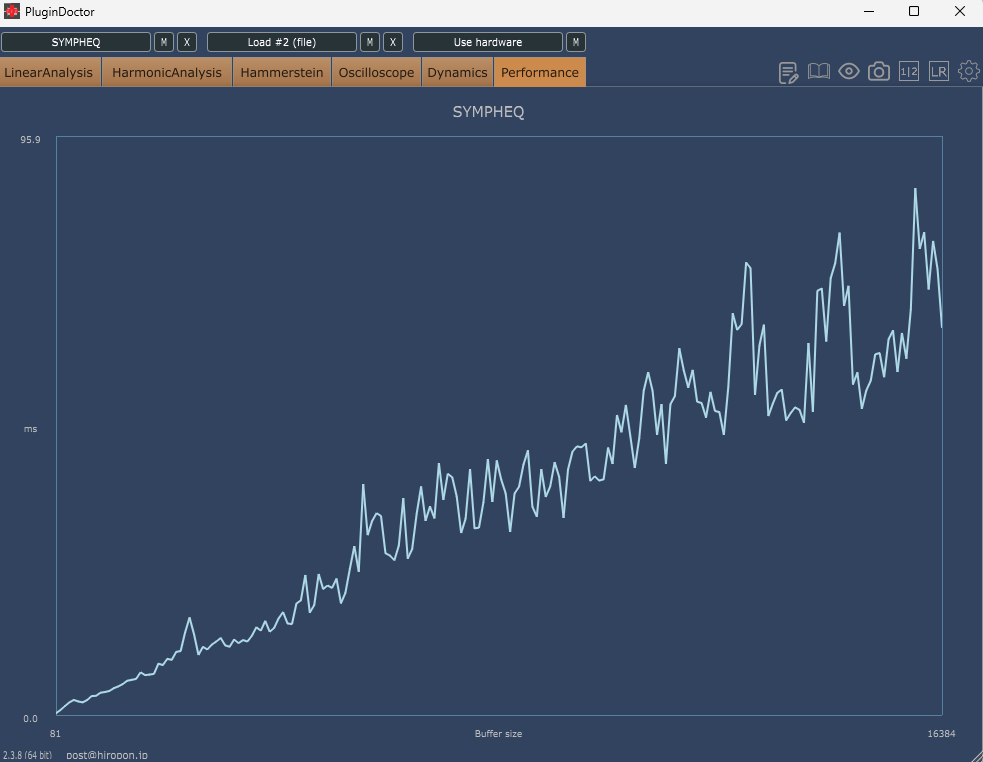
Task: Minimize the PluginDoctor window
Action: (869, 11)
